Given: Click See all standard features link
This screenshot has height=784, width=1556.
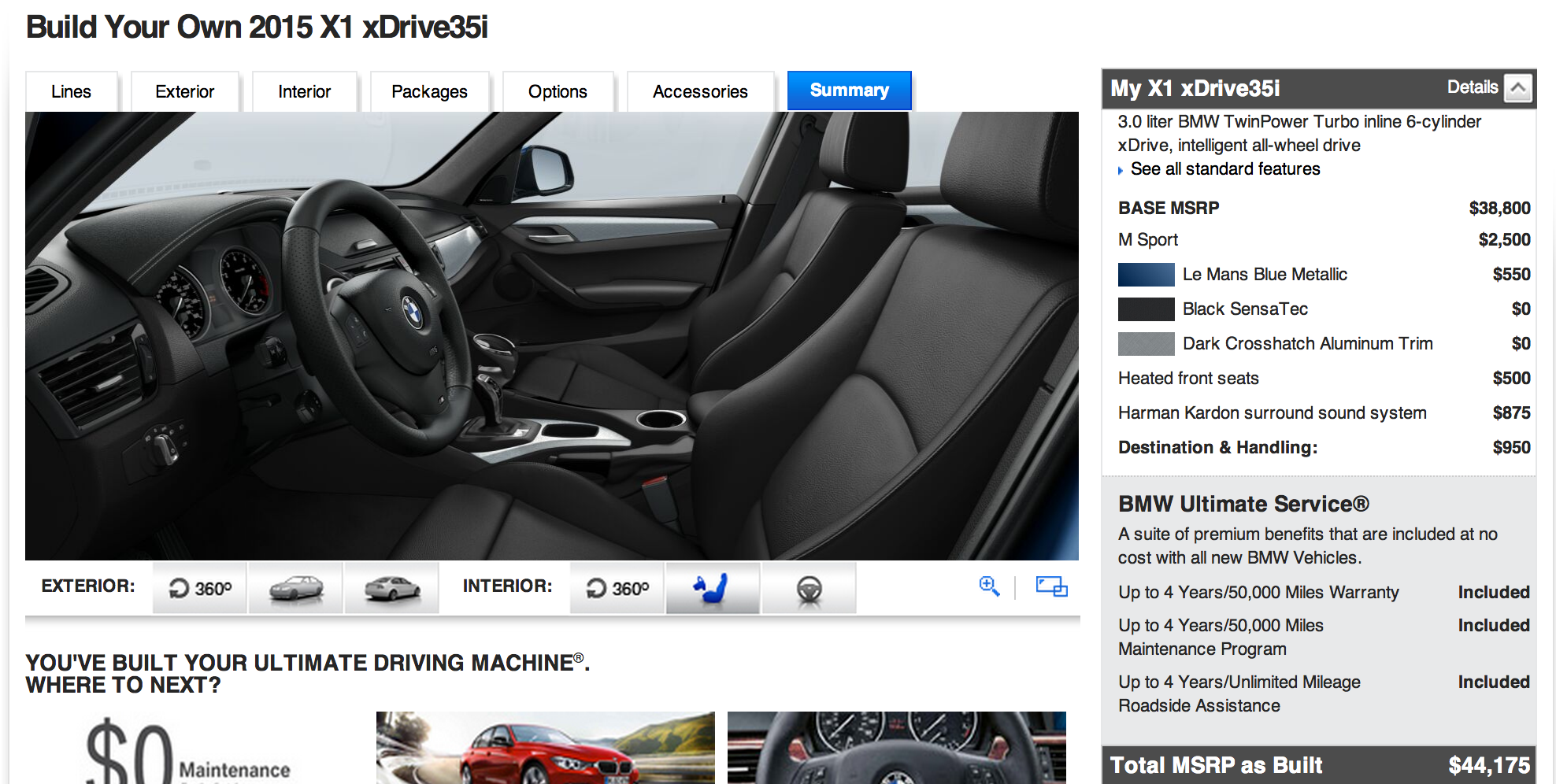Looking at the screenshot, I should point(1225,169).
